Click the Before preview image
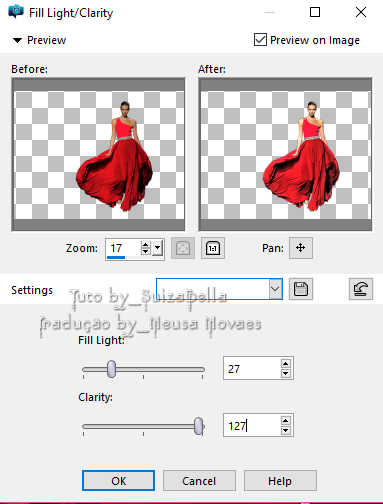Viewport: 383px width, 504px height. 98,154
